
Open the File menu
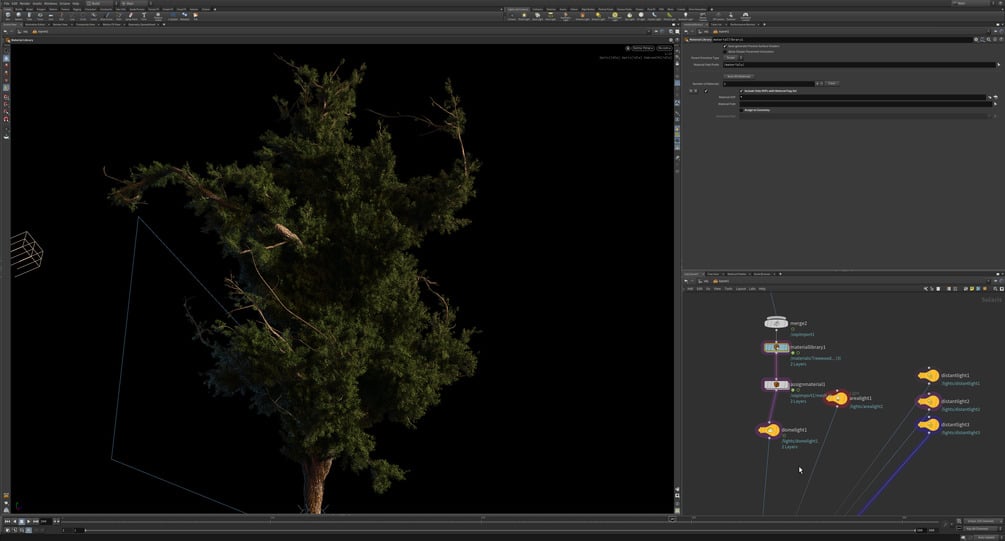tap(5, 3)
